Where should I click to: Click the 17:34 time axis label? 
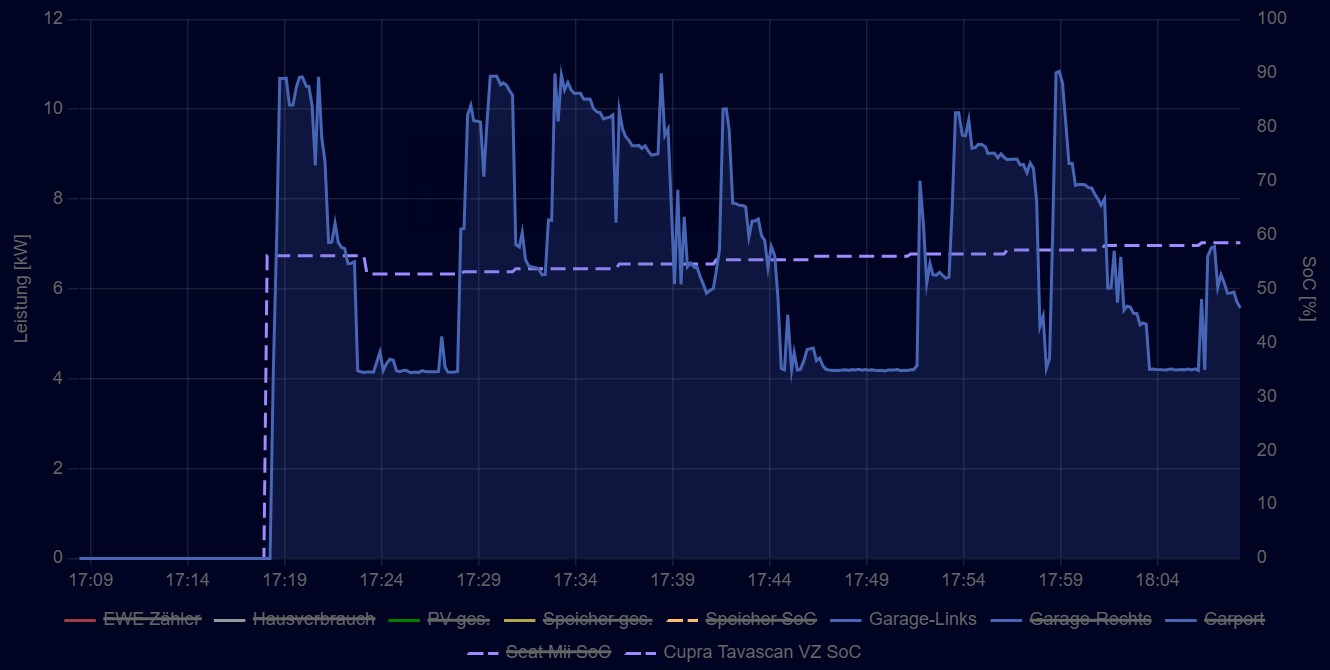(x=575, y=580)
